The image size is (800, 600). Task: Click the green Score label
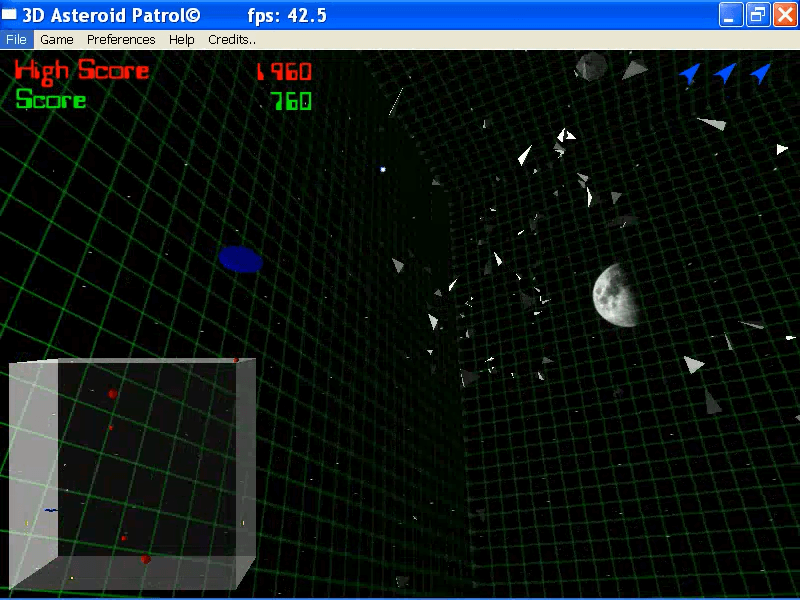51,99
